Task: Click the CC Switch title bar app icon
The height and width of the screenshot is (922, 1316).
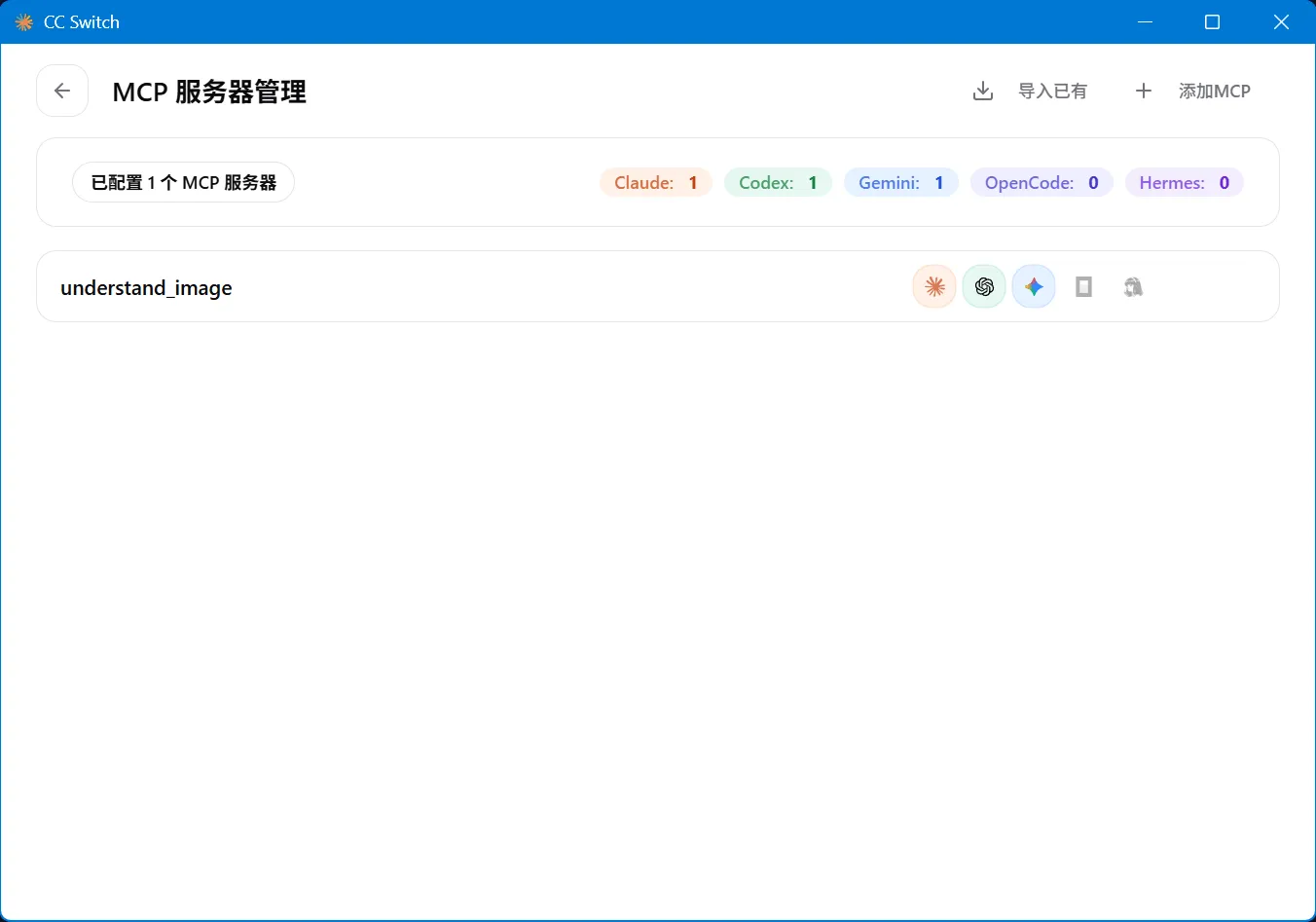Action: pos(24,21)
